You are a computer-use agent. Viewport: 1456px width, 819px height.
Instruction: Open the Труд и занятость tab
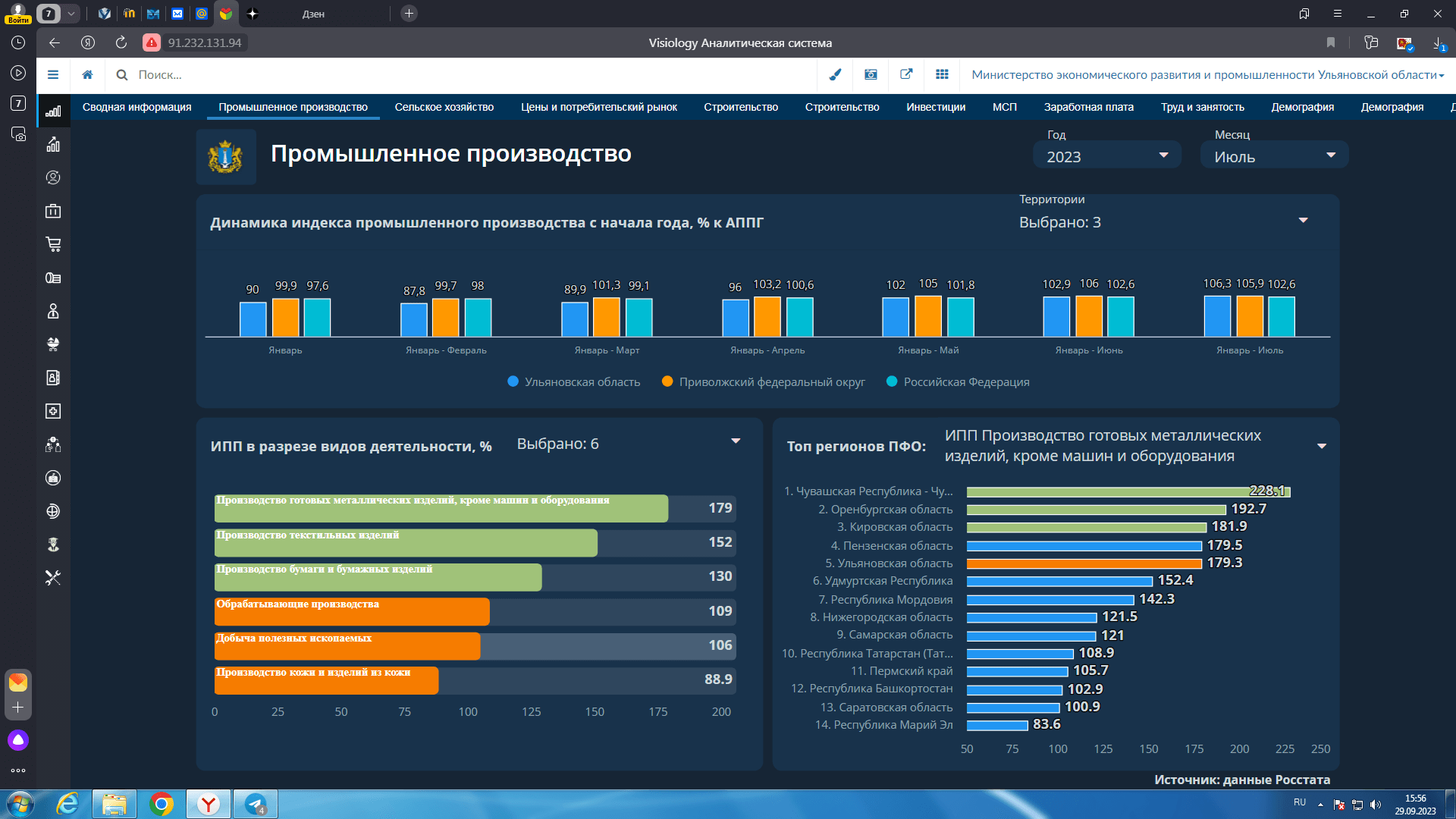(1203, 107)
